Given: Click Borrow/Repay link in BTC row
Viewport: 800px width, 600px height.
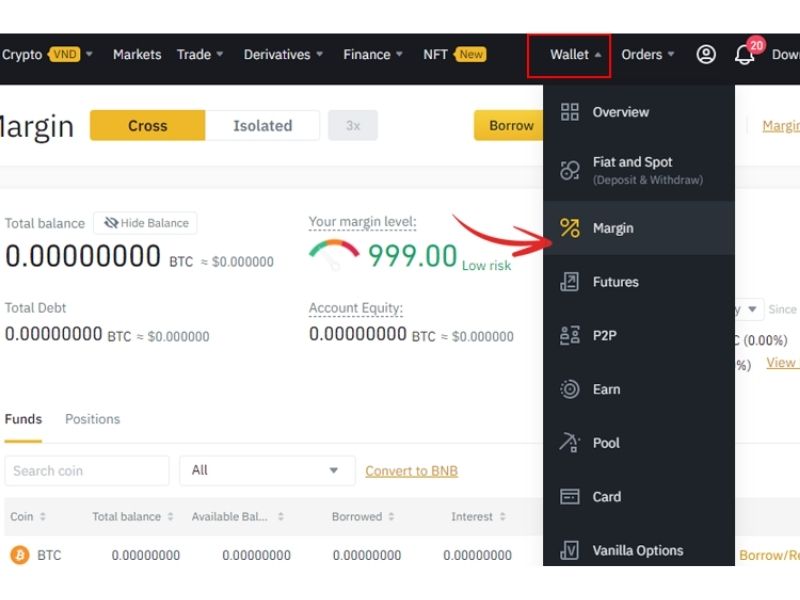Looking at the screenshot, I should [x=769, y=555].
